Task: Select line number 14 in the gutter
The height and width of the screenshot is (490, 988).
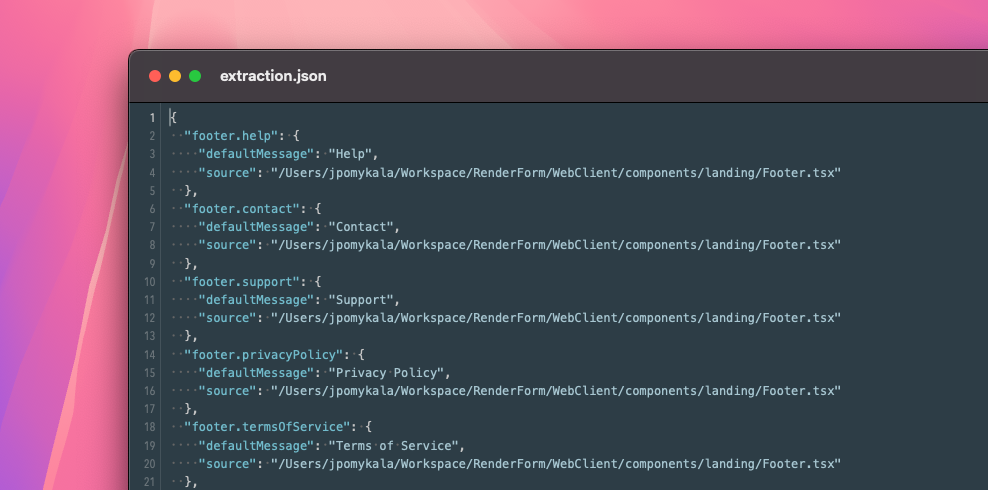Action: (x=149, y=355)
